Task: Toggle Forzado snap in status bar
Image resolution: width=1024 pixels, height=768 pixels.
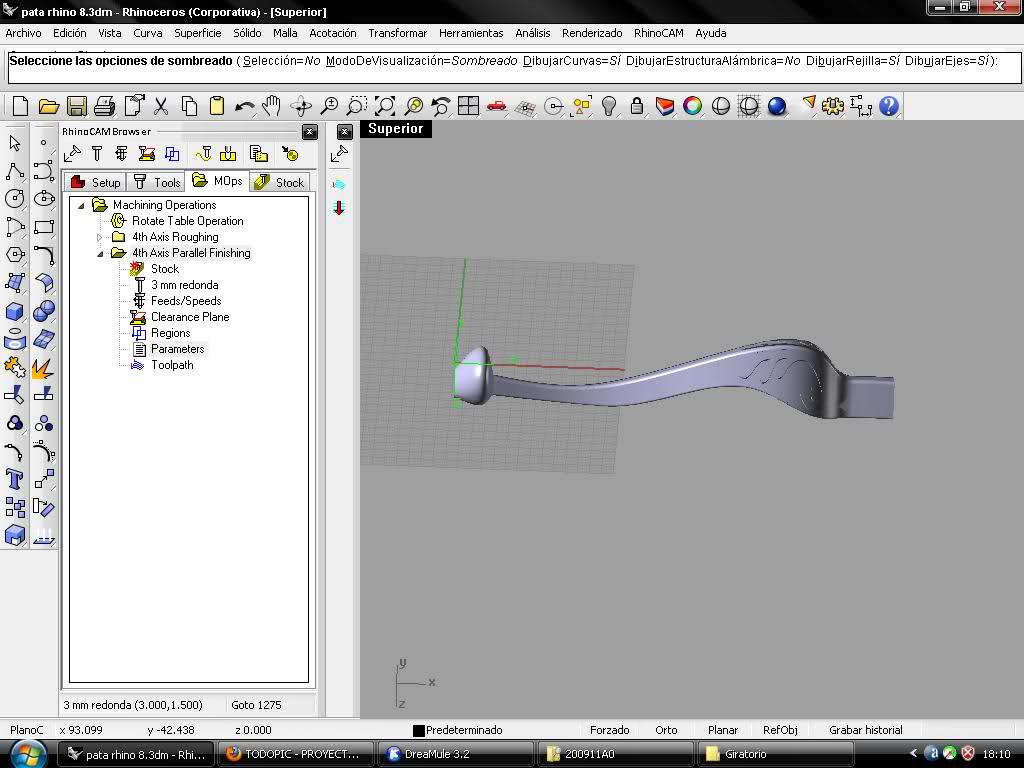Action: 609,730
